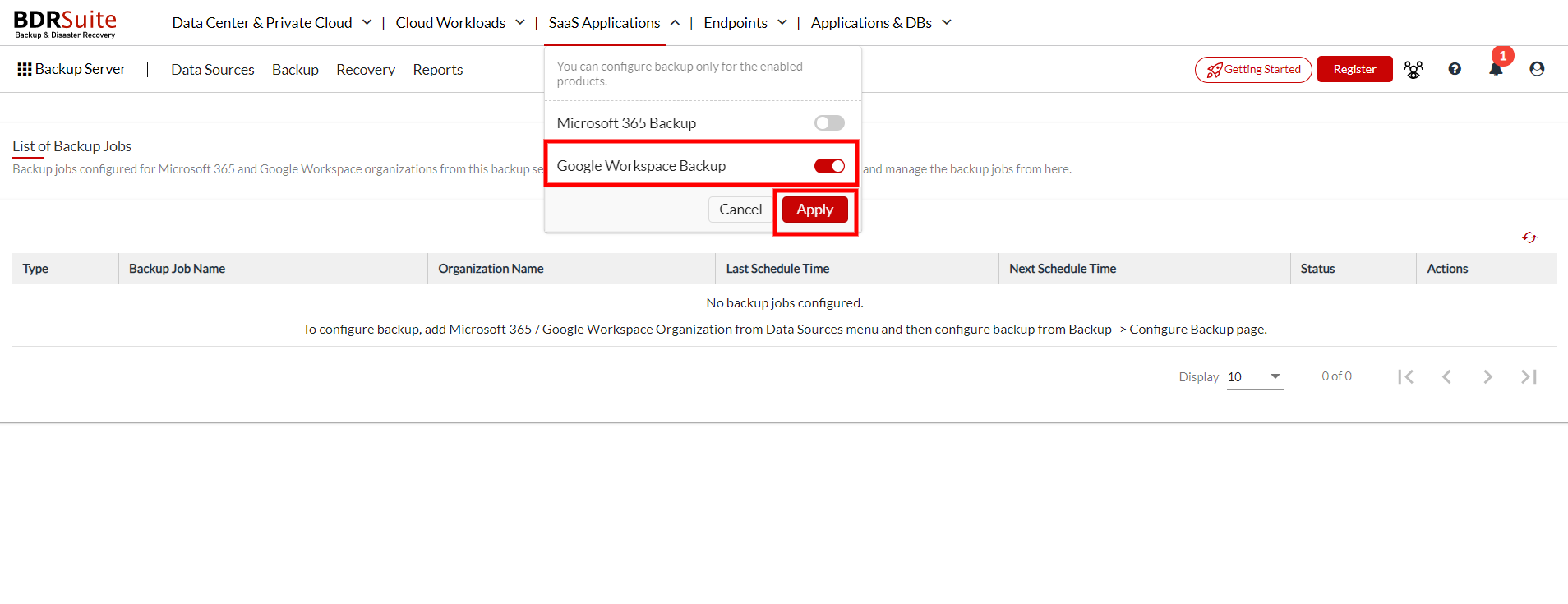Screen dimensions: 1568x604
Task: Open the Reports menu
Action: pyautogui.click(x=438, y=70)
